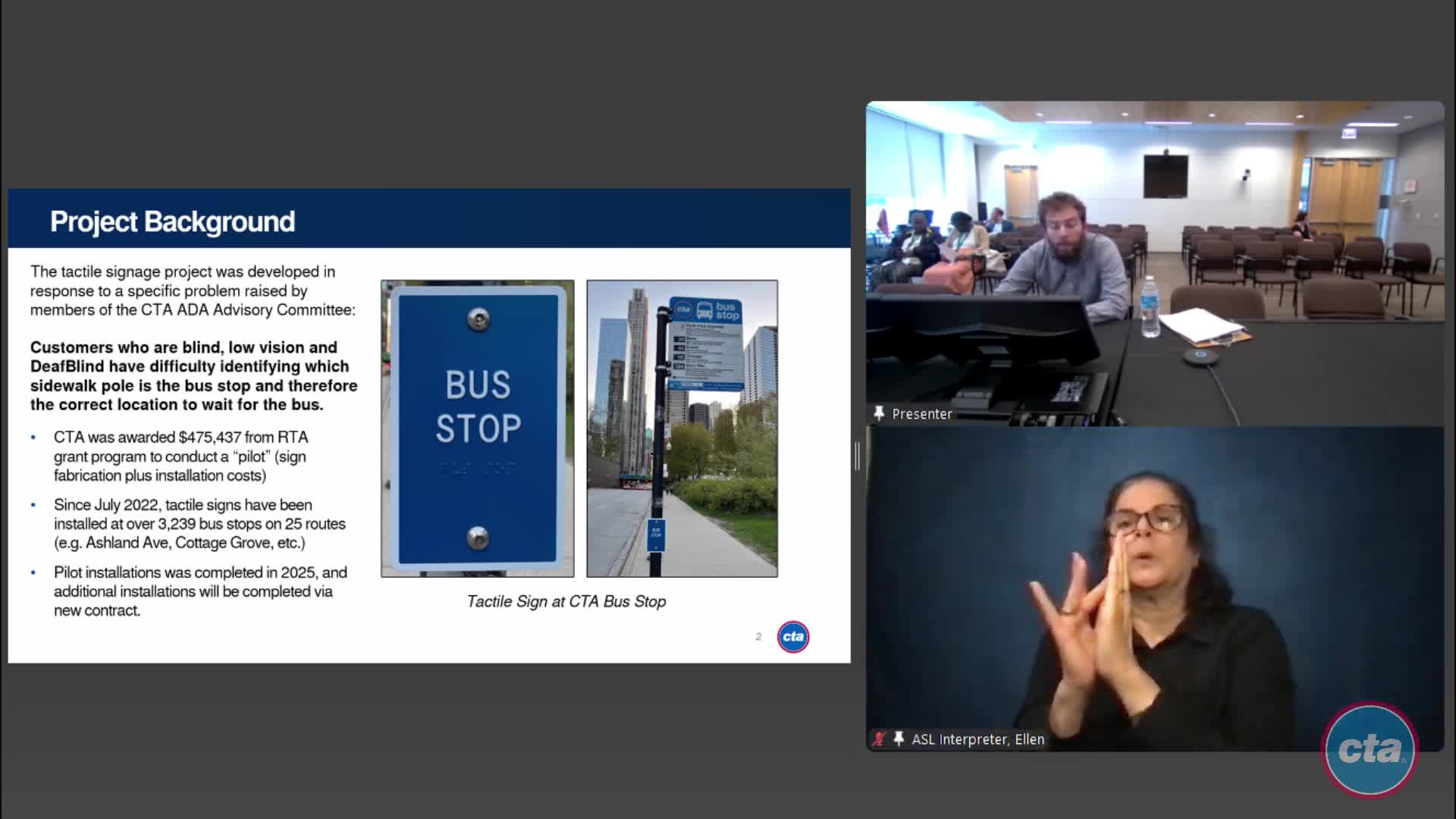Click the bold paragraph starting 'Customers who are blind'
1456x819 pixels.
tap(194, 376)
